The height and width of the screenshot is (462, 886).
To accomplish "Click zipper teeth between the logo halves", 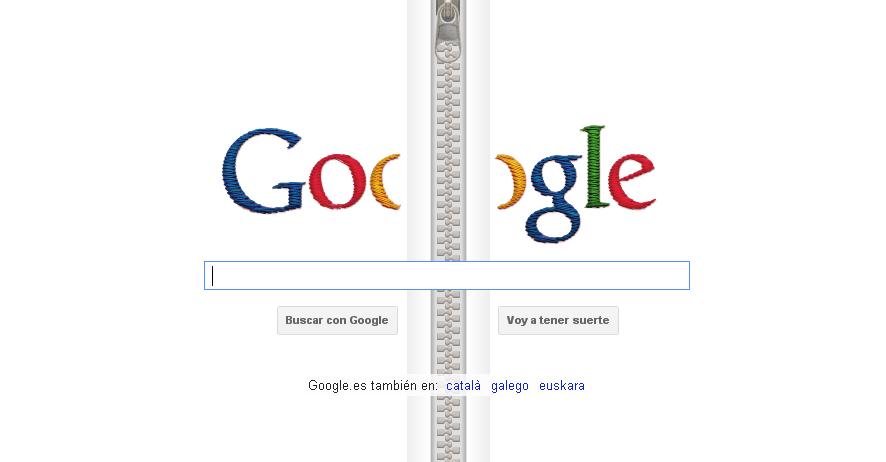I will [449, 181].
